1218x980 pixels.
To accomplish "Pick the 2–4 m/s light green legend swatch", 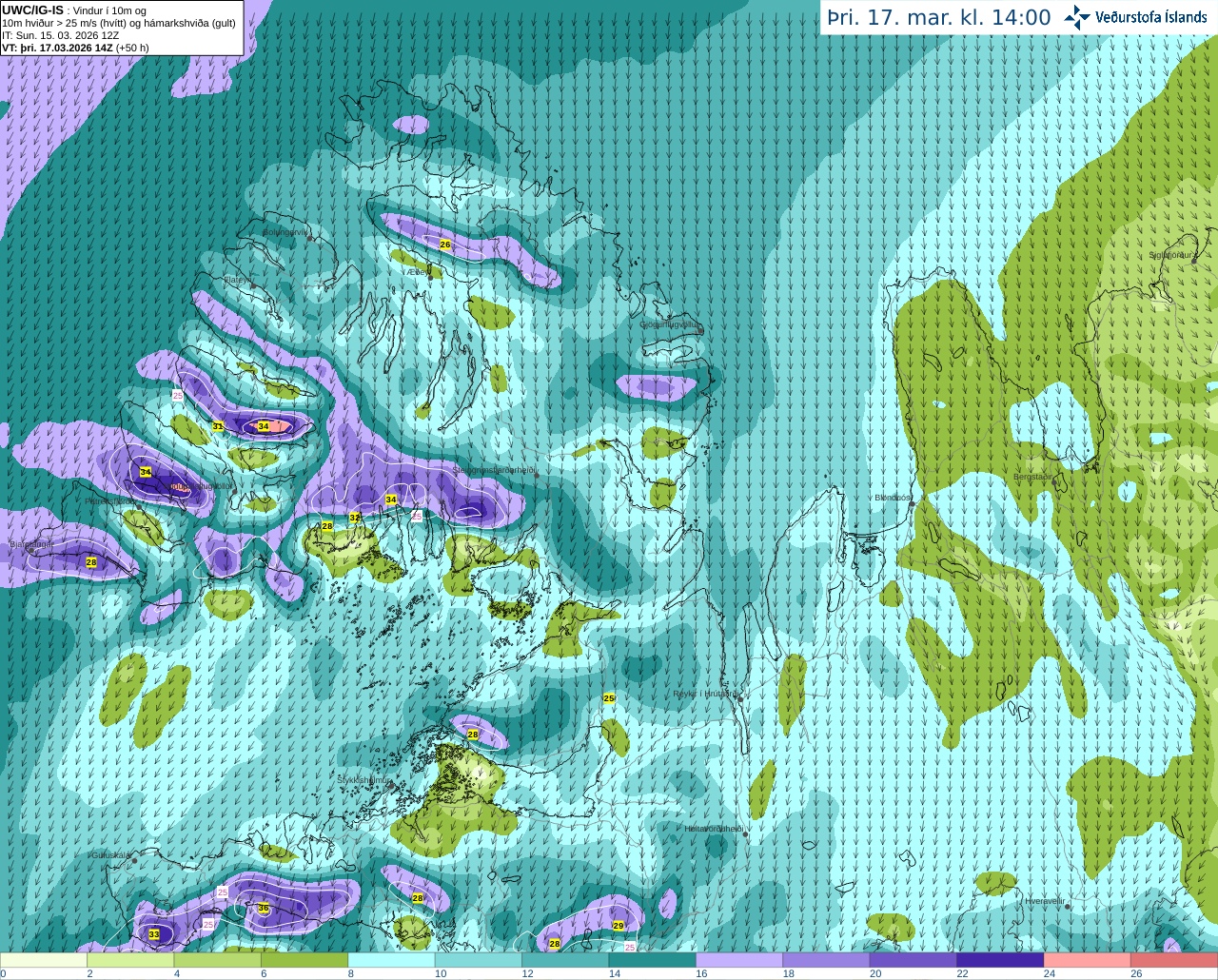I will pos(130,960).
